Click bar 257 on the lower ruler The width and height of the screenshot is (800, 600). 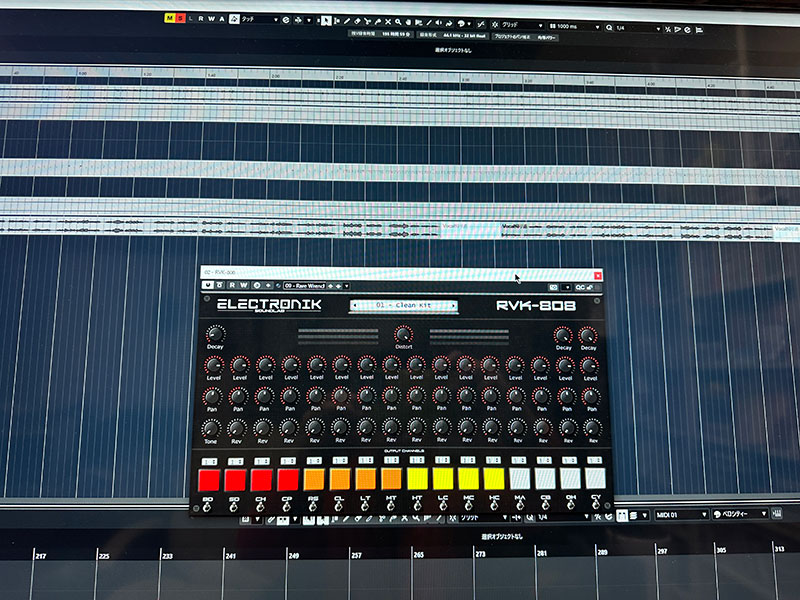tap(356, 555)
